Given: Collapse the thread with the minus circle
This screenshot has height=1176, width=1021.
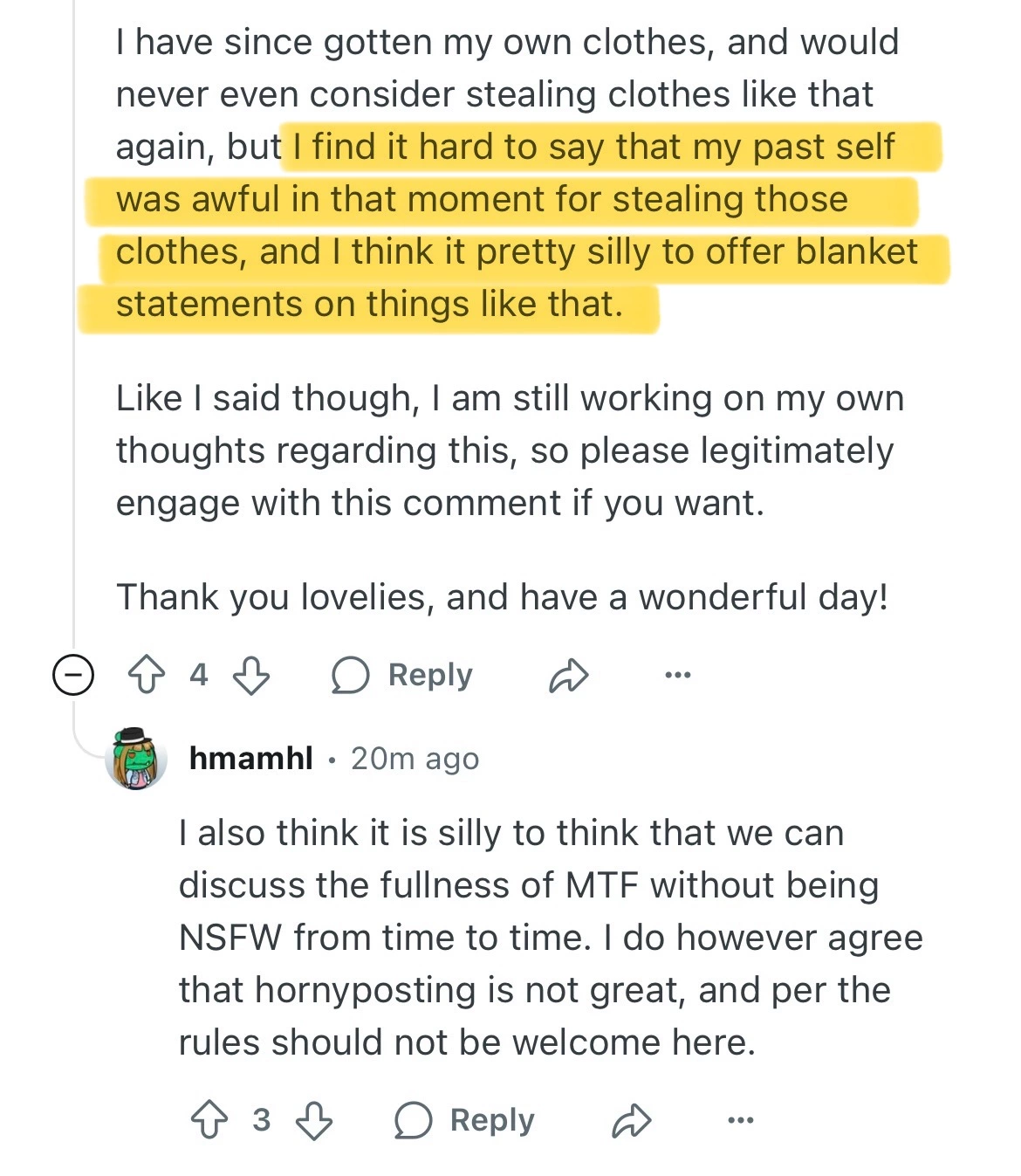Looking at the screenshot, I should click(73, 675).
